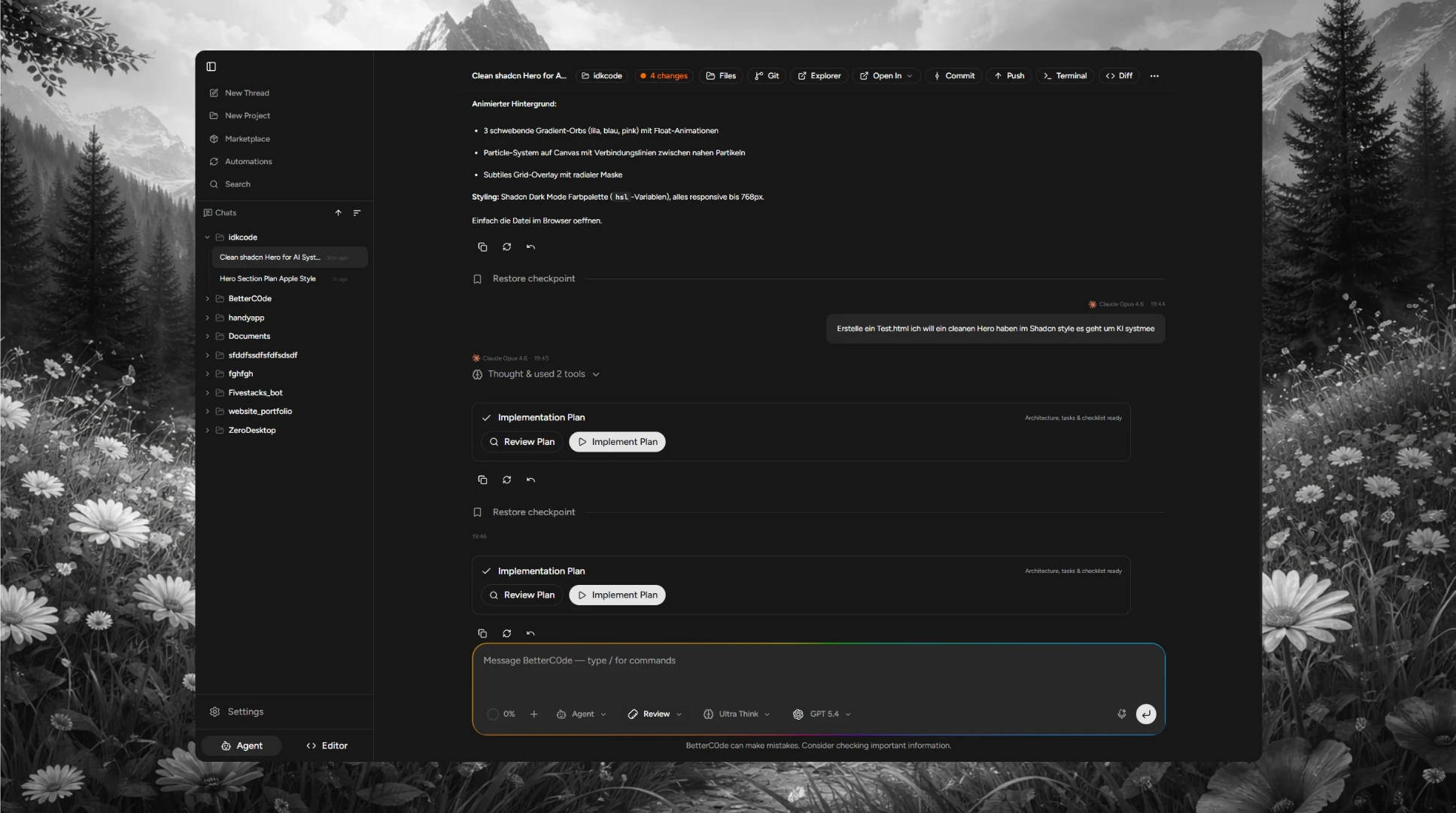Viewport: 1456px width, 813px height.
Task: Collapse the idkcode folder in Chats
Action: pyautogui.click(x=207, y=236)
